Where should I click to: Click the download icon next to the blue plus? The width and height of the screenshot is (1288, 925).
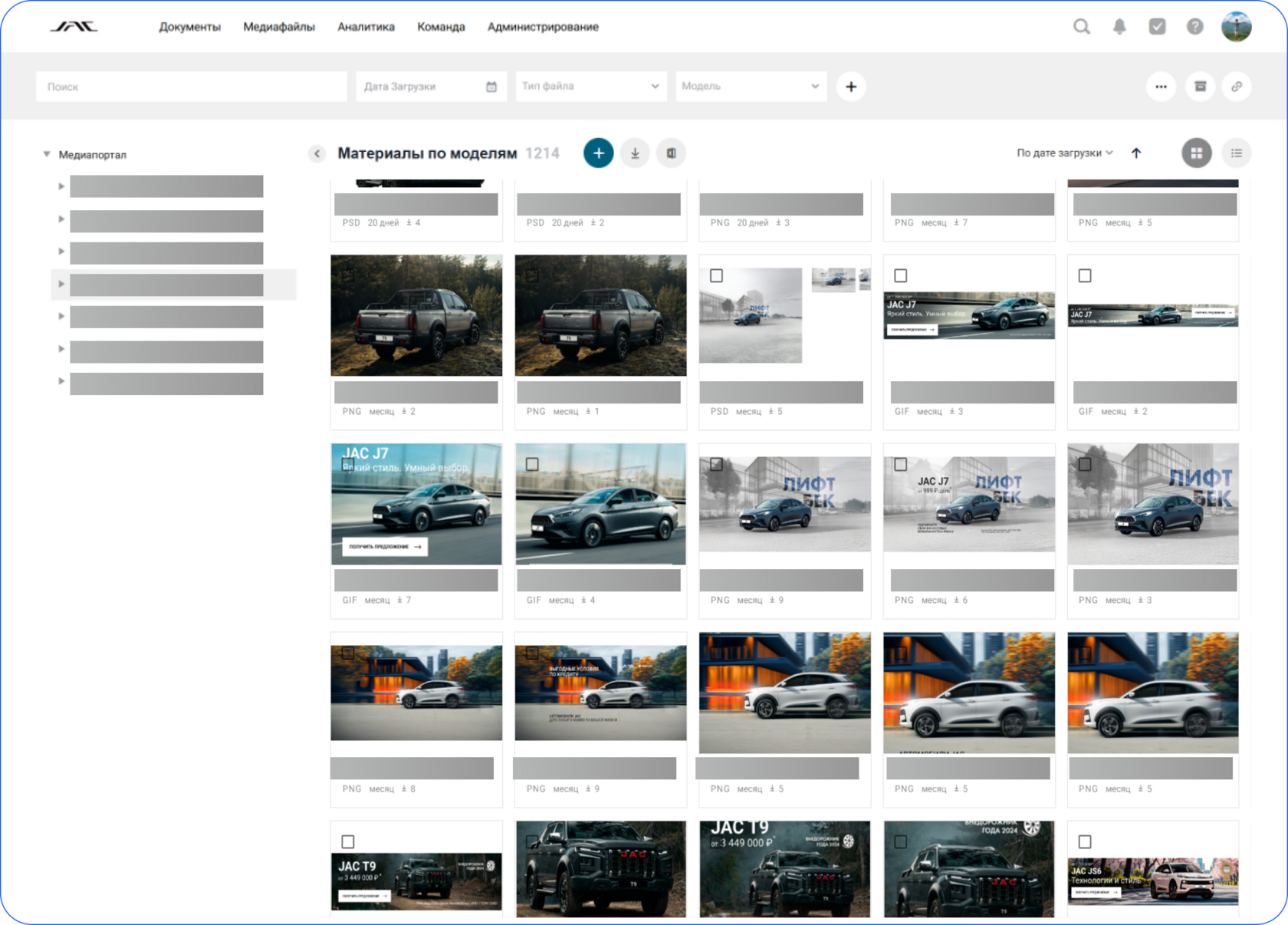click(635, 153)
